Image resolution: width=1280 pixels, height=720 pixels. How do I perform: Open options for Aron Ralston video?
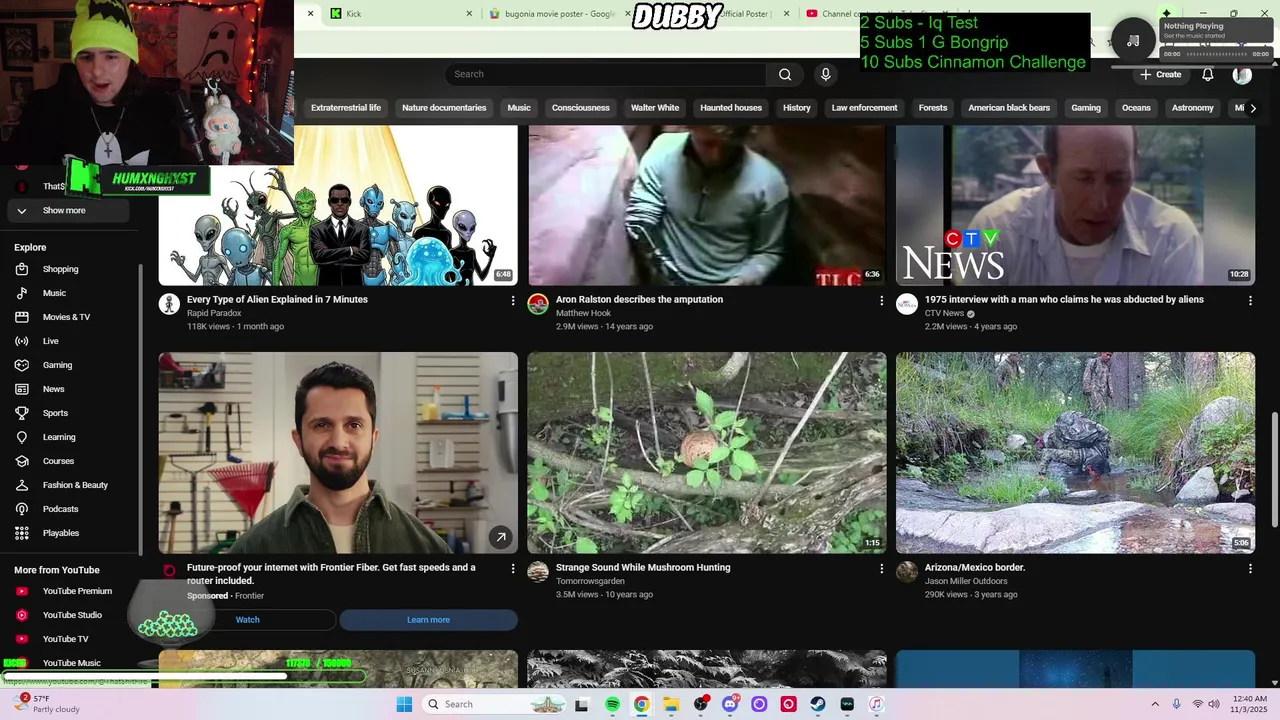coord(881,300)
